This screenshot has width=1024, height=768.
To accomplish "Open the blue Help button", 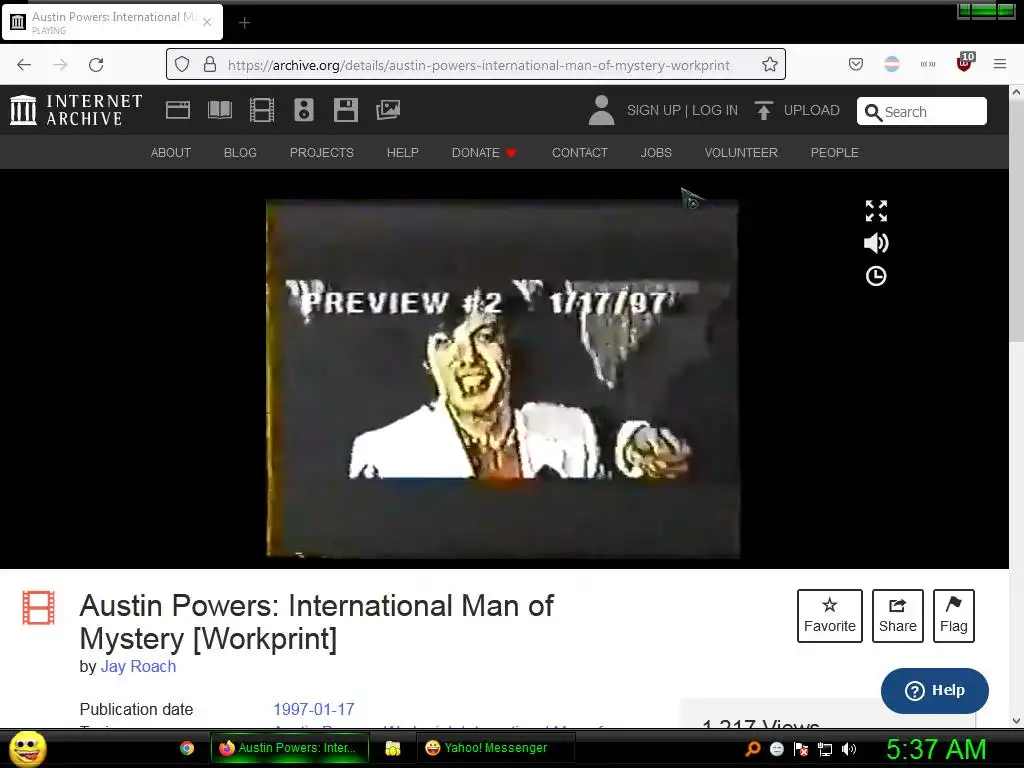I will [934, 690].
